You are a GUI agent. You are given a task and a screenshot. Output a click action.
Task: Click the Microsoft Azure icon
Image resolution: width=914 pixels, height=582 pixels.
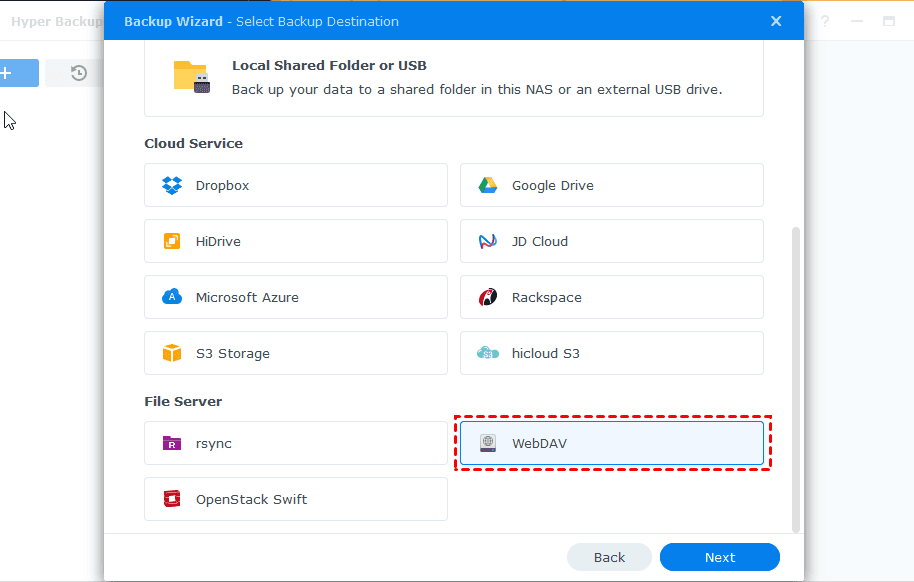172,297
